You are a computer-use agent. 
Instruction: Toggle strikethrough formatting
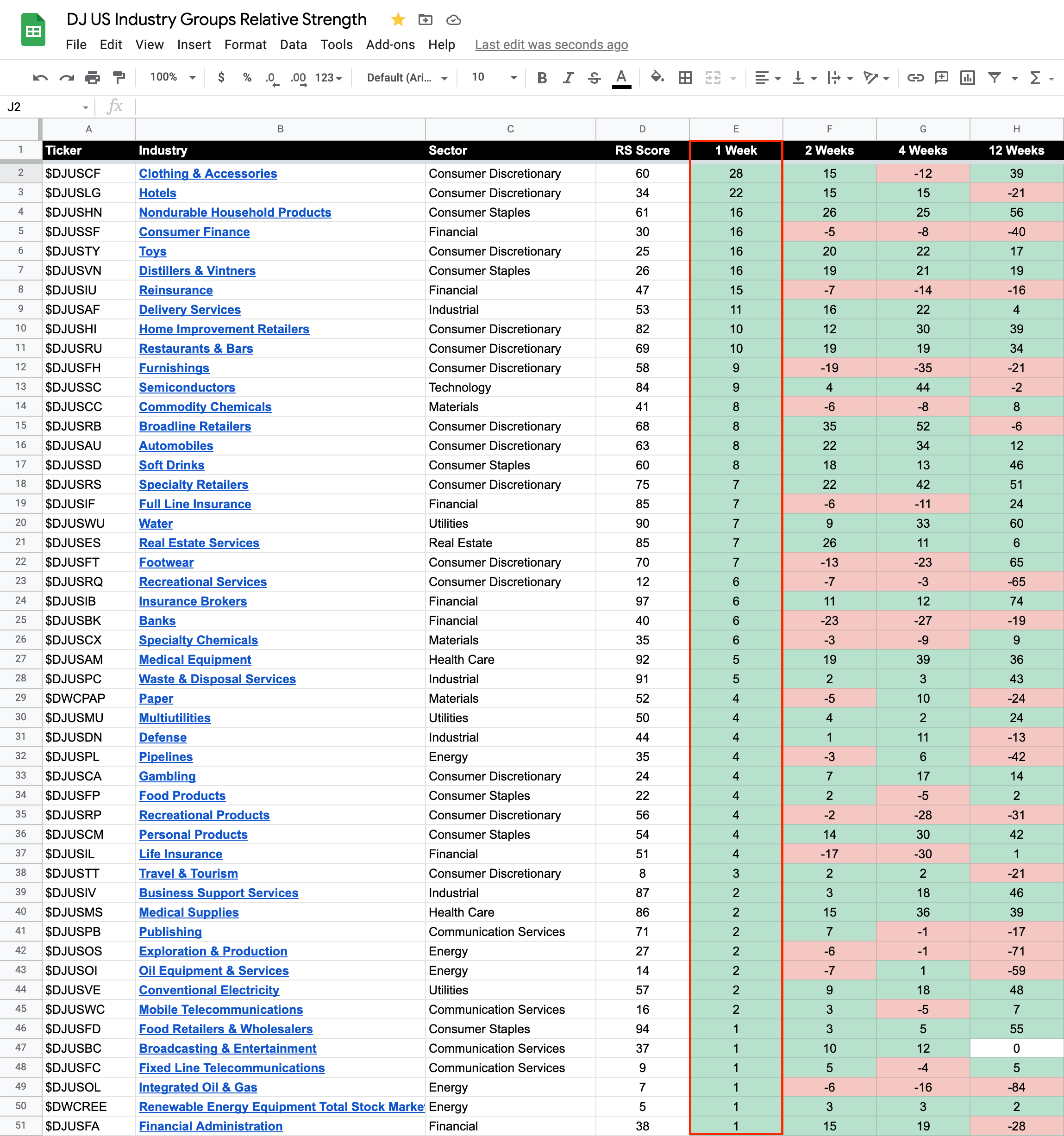pyautogui.click(x=594, y=78)
